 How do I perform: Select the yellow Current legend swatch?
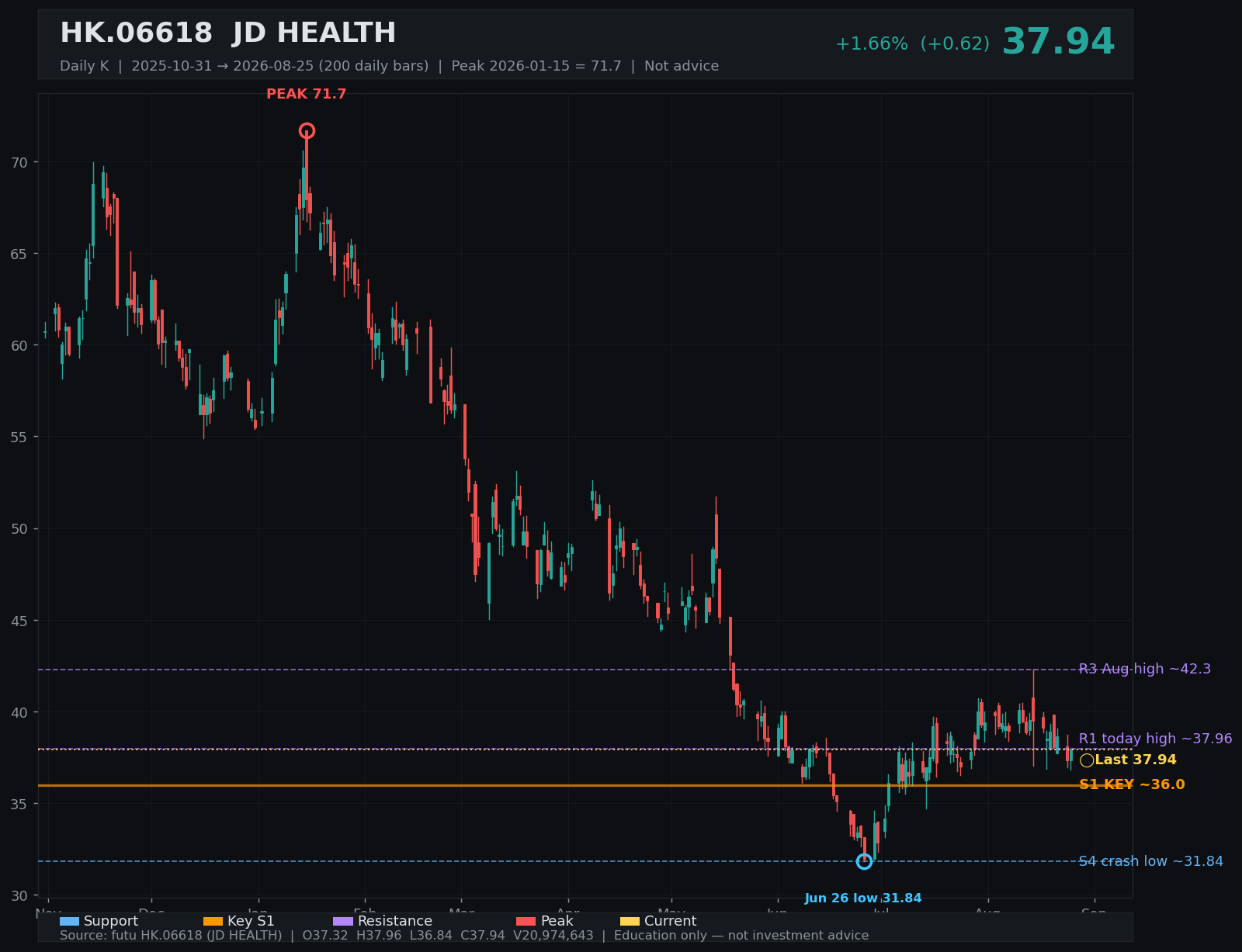pos(630,922)
